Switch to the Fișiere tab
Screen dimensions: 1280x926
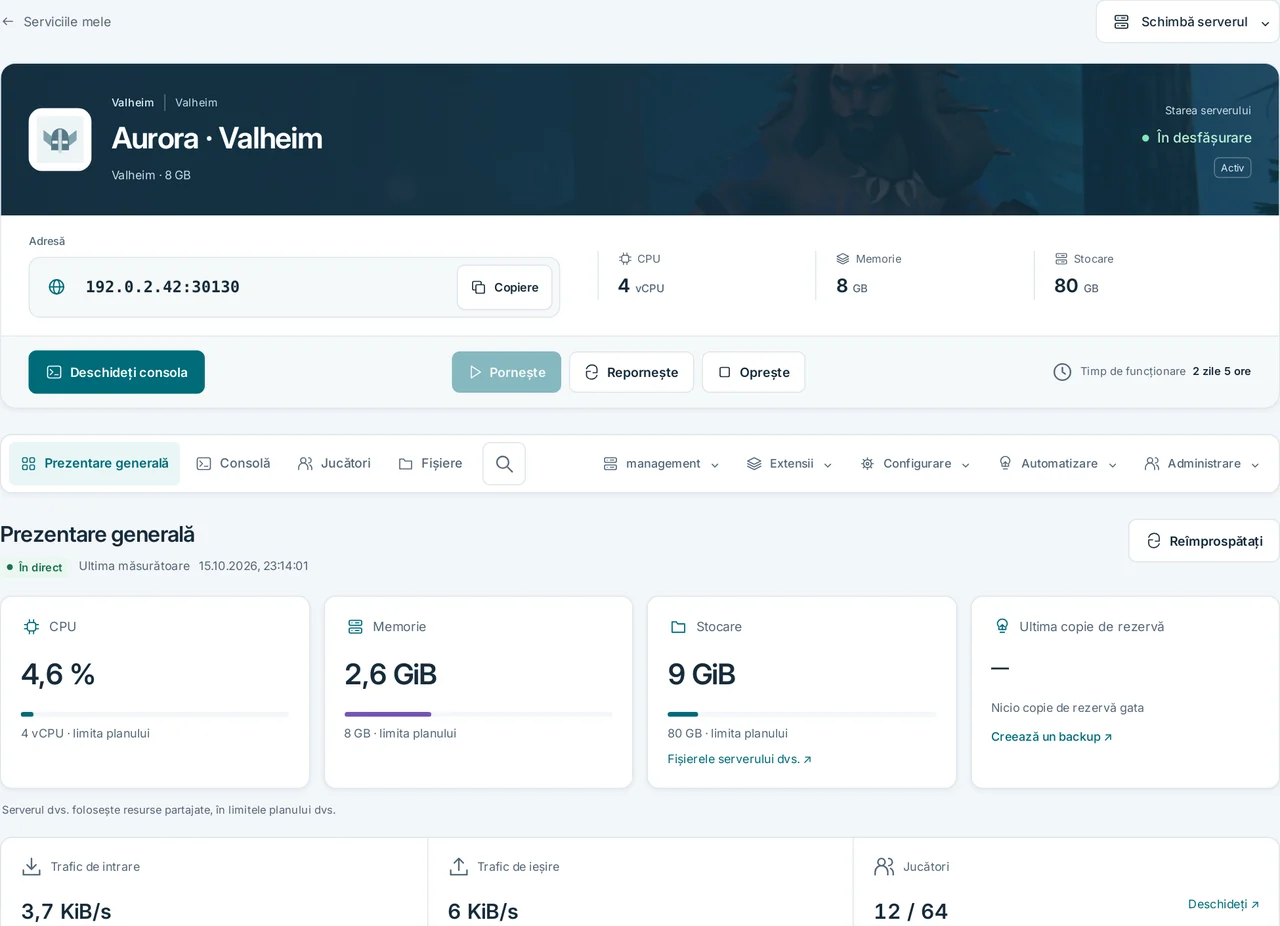[x=430, y=464]
